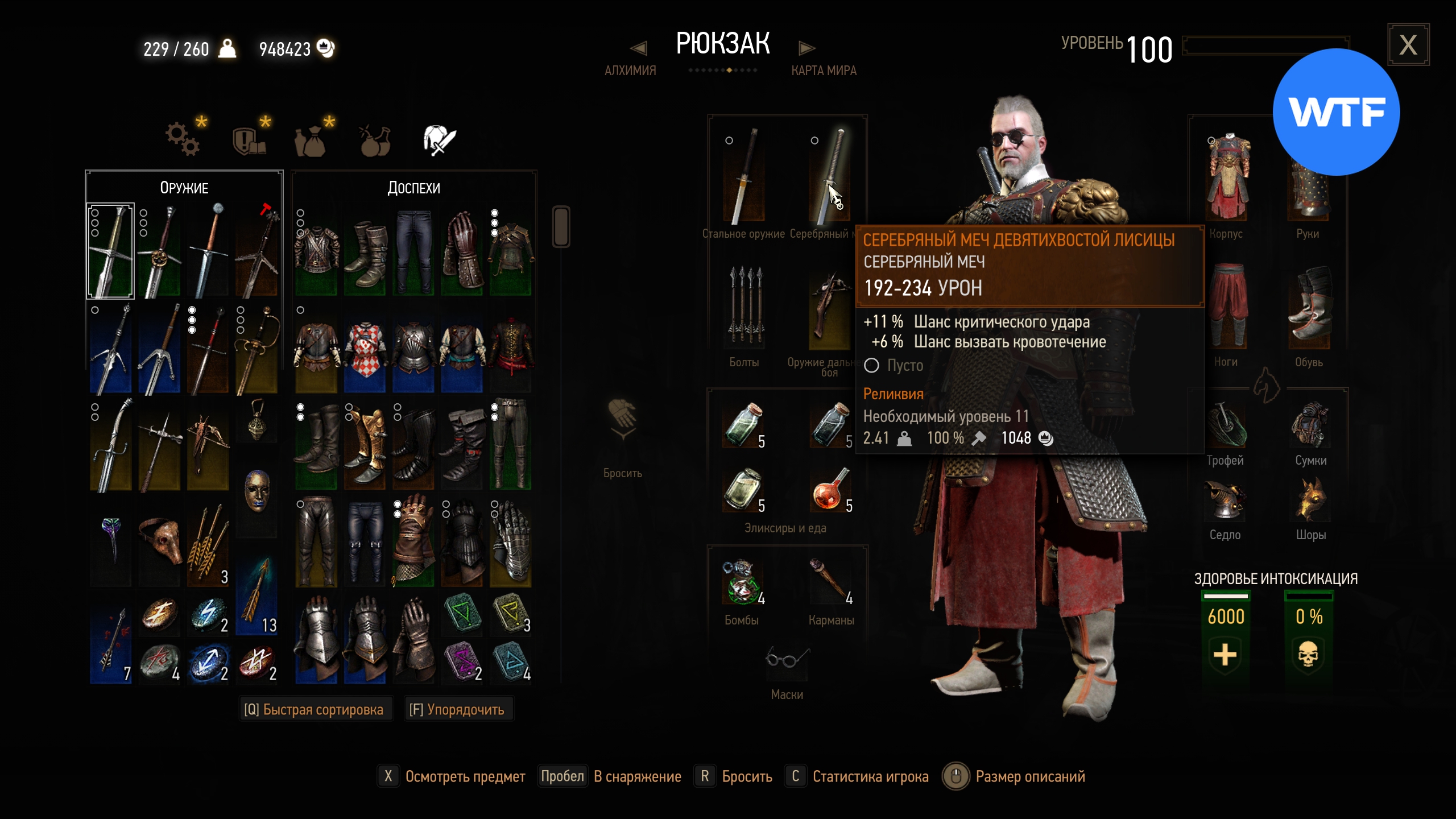
Task: Select the Доспехи section header
Action: [413, 188]
